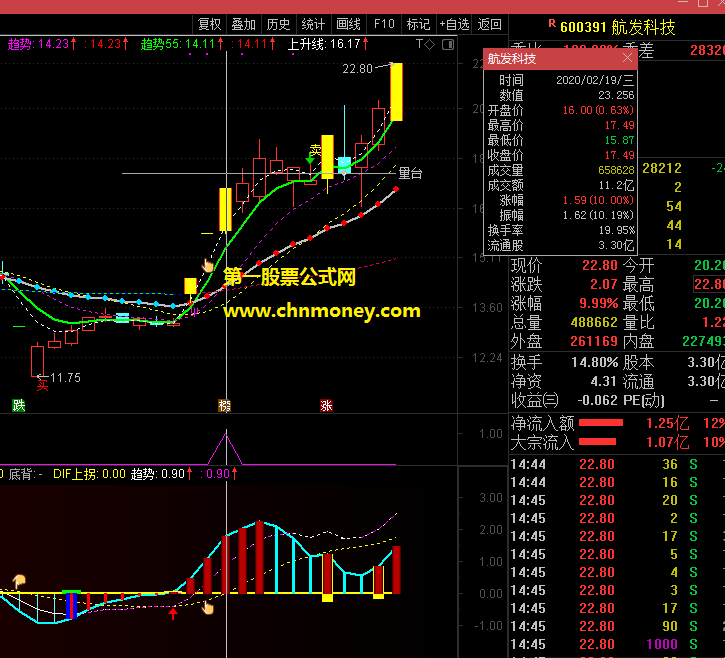Click the DIF上拐: 0.00 label
The height and width of the screenshot is (658, 725).
coord(89,474)
